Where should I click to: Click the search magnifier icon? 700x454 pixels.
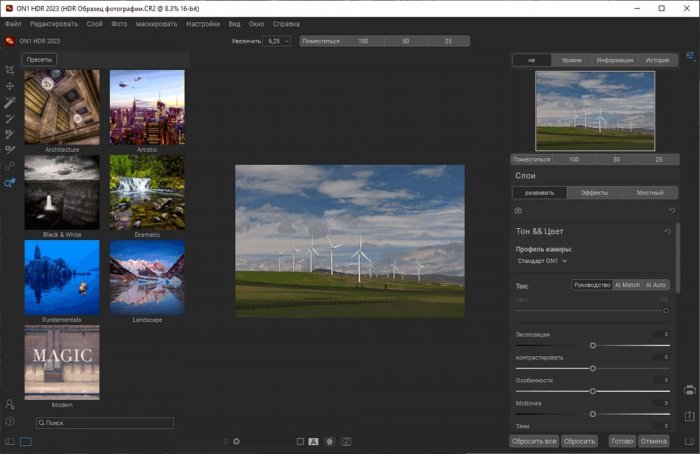42,423
